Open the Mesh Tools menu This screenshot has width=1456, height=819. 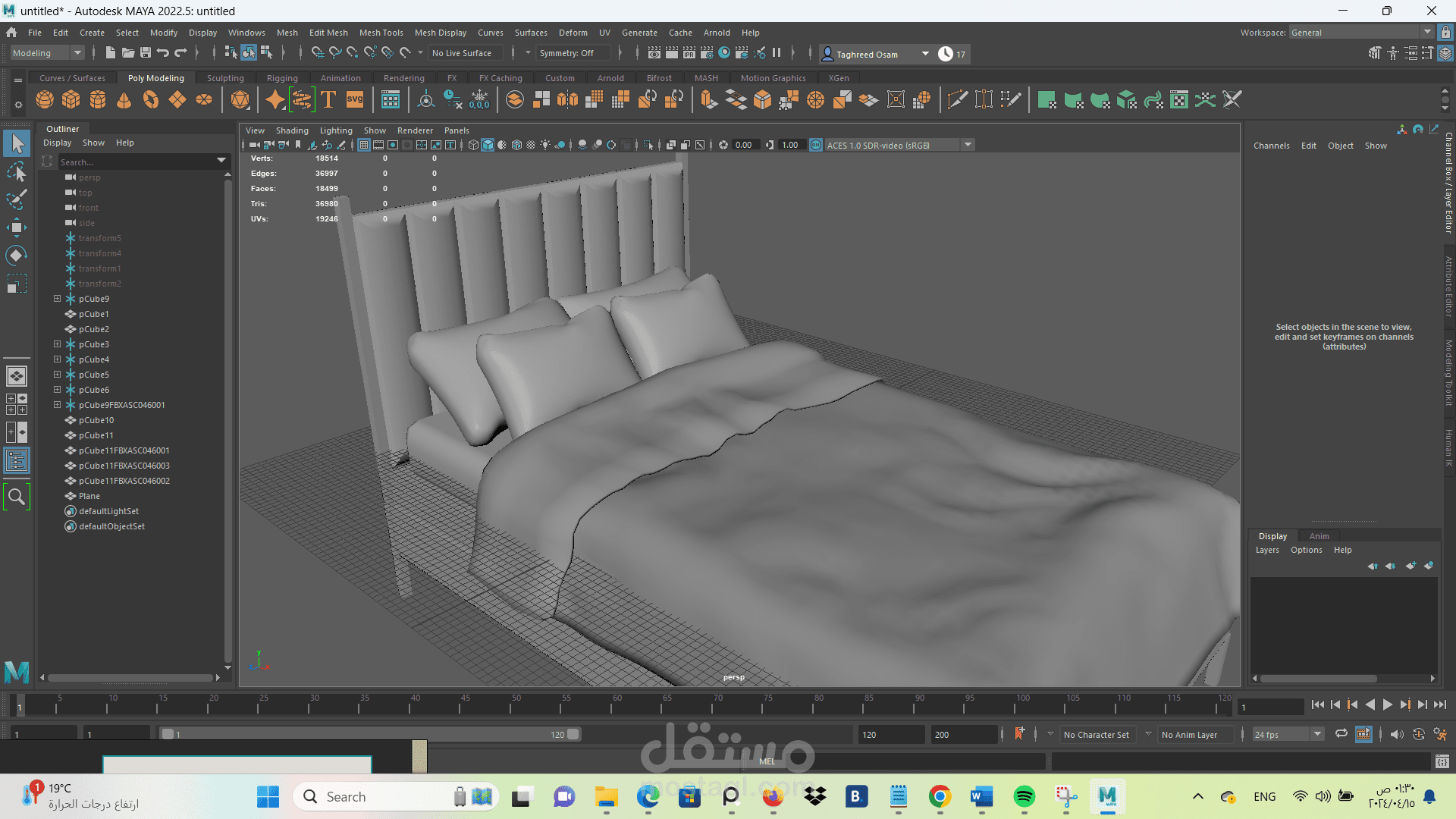pyautogui.click(x=381, y=33)
